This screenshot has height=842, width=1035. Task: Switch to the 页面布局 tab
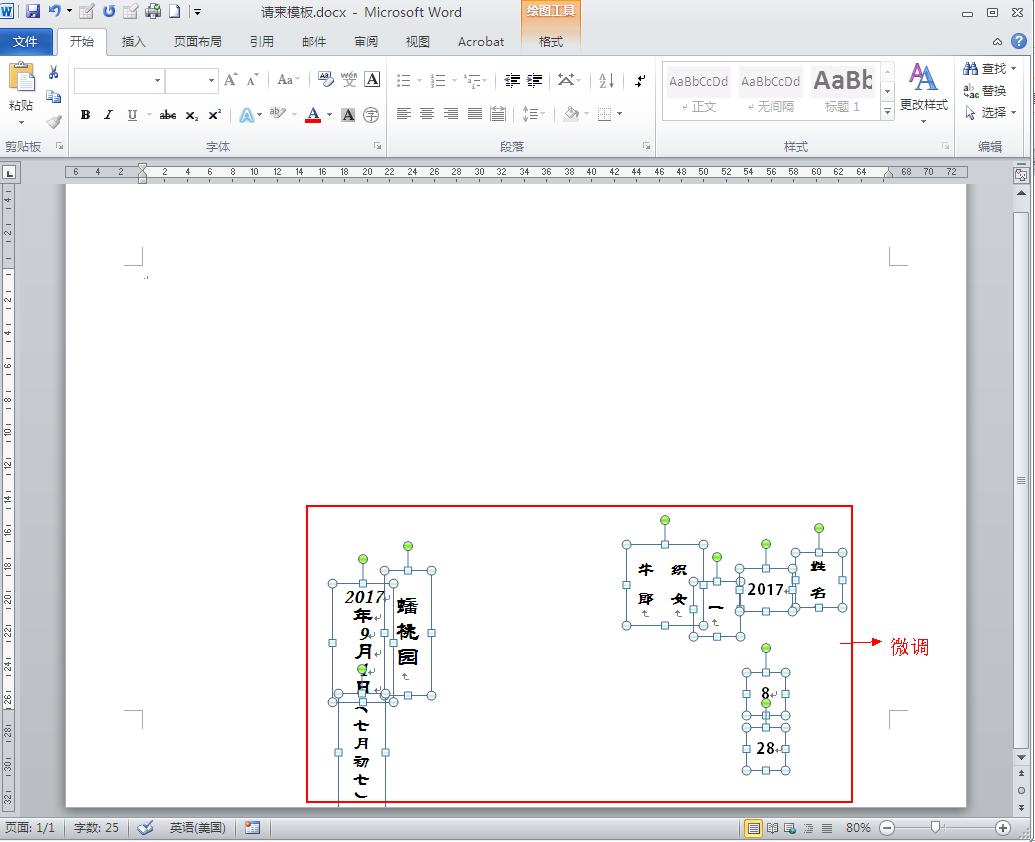197,42
